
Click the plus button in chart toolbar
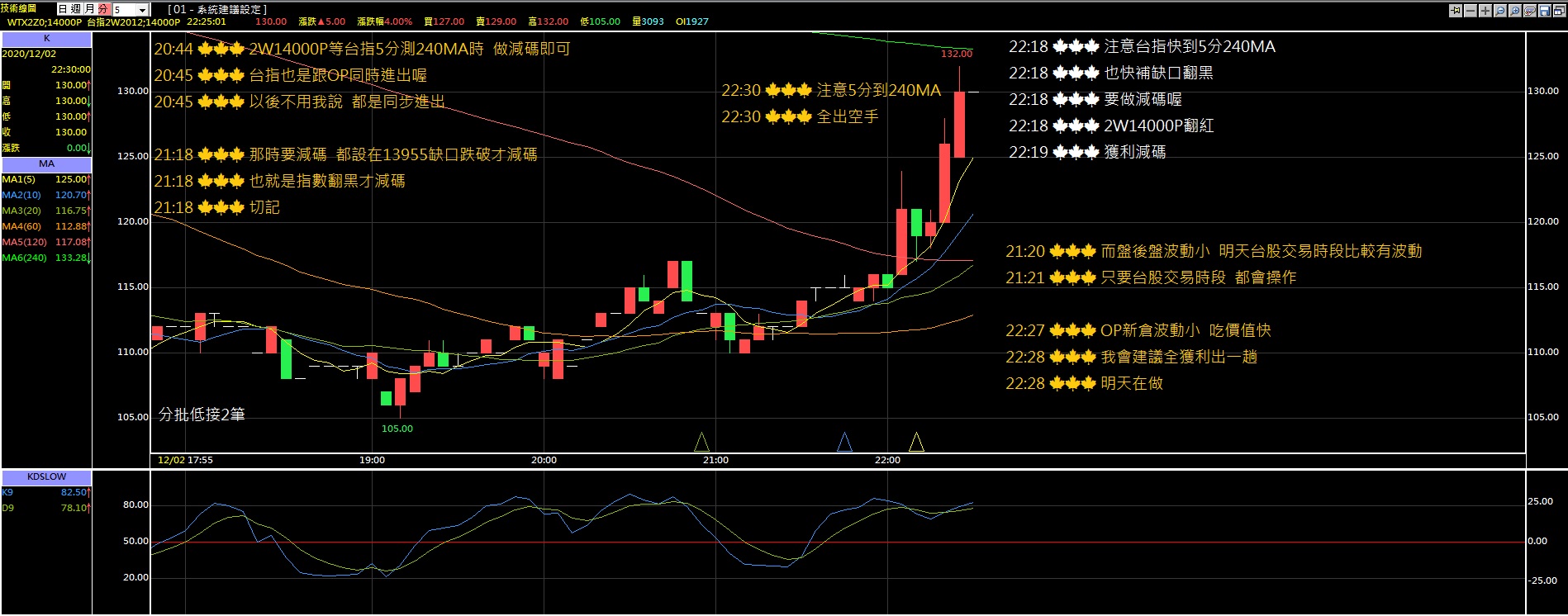[x=1485, y=11]
